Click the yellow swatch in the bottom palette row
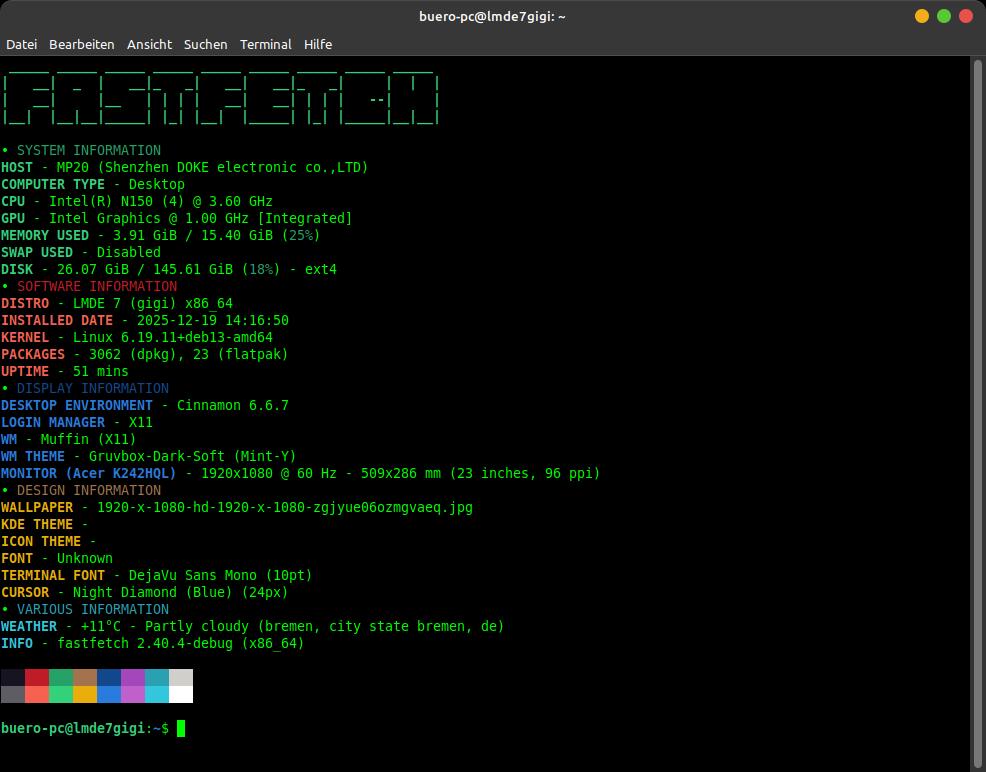 (x=85, y=694)
